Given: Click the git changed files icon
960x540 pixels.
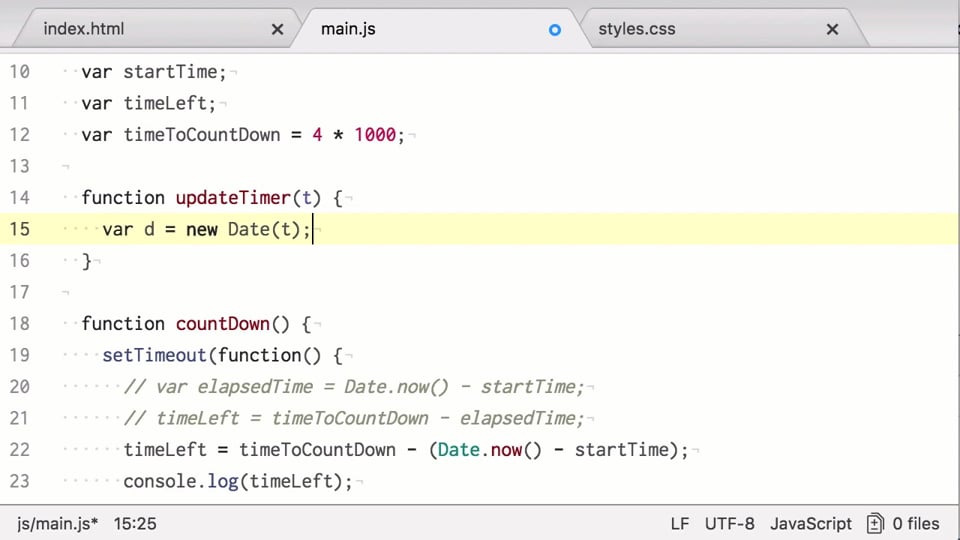Looking at the screenshot, I should click(875, 524).
